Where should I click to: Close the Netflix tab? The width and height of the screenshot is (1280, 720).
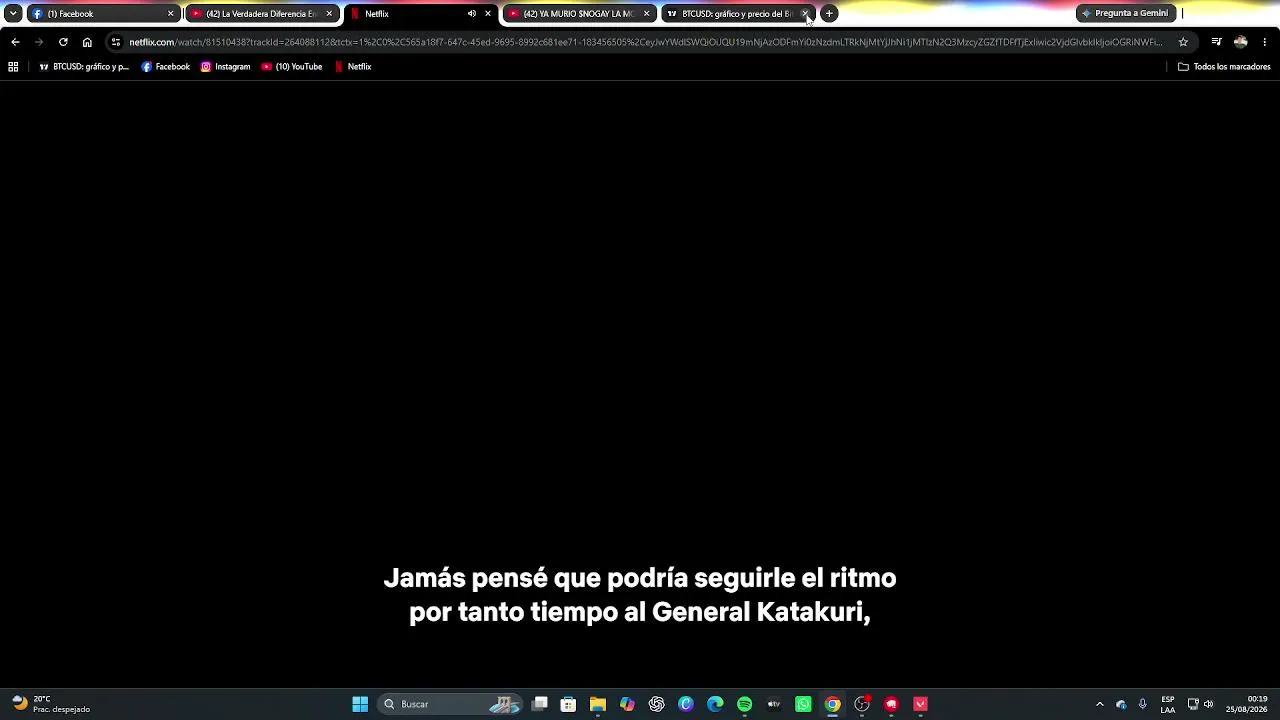tap(488, 14)
